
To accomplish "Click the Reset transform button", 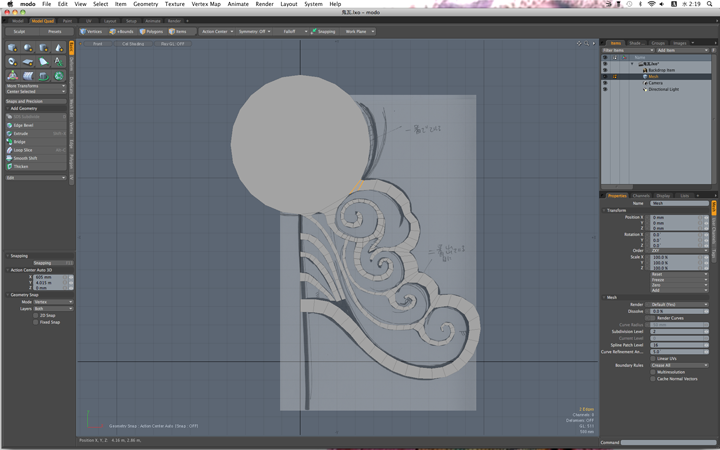I will tap(680, 274).
